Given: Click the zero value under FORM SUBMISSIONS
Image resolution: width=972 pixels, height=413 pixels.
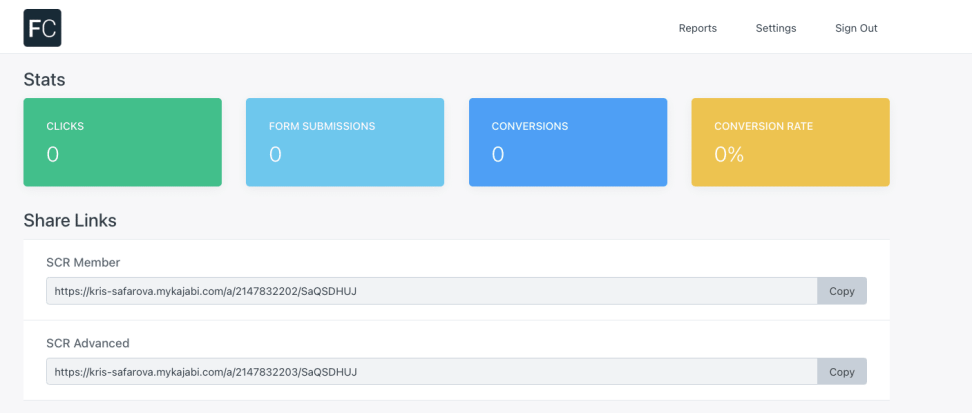Looking at the screenshot, I should point(275,154).
